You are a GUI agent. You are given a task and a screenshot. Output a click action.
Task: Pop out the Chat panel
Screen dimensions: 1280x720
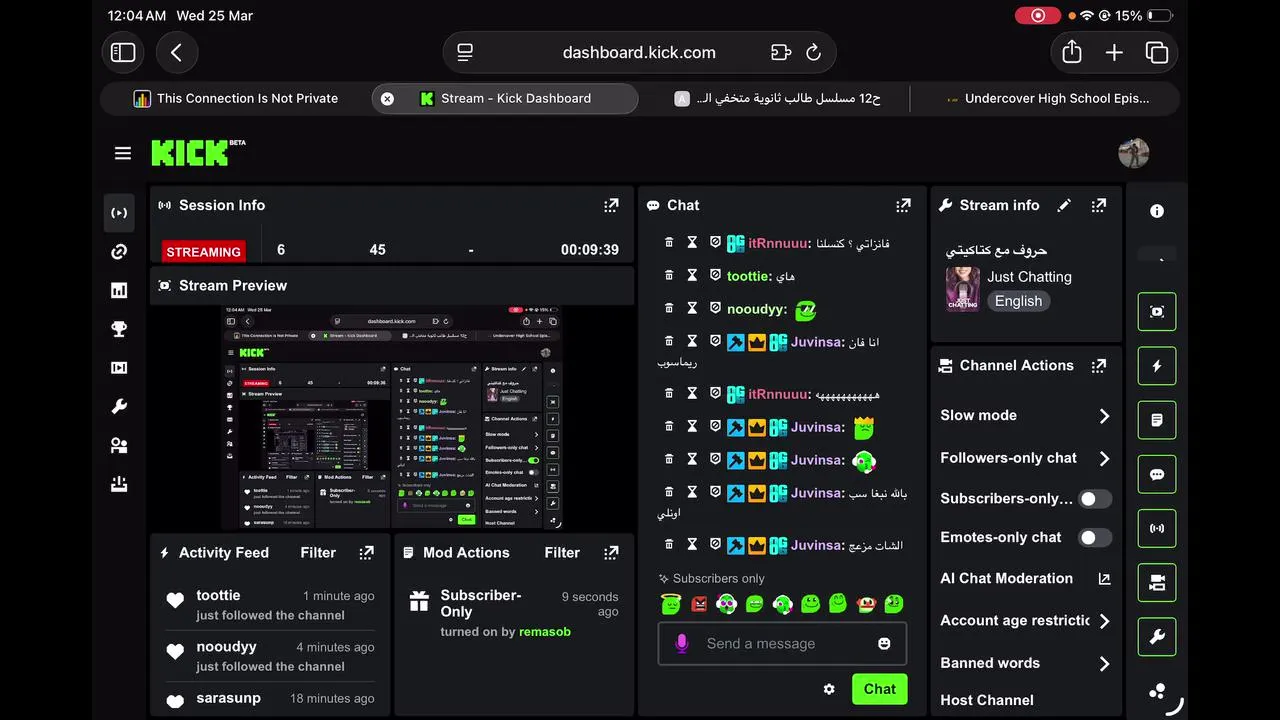coord(903,205)
